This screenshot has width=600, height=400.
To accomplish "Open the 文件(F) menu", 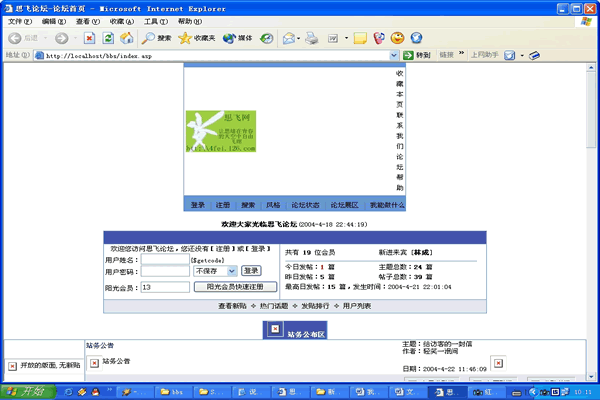I will 20,21.
